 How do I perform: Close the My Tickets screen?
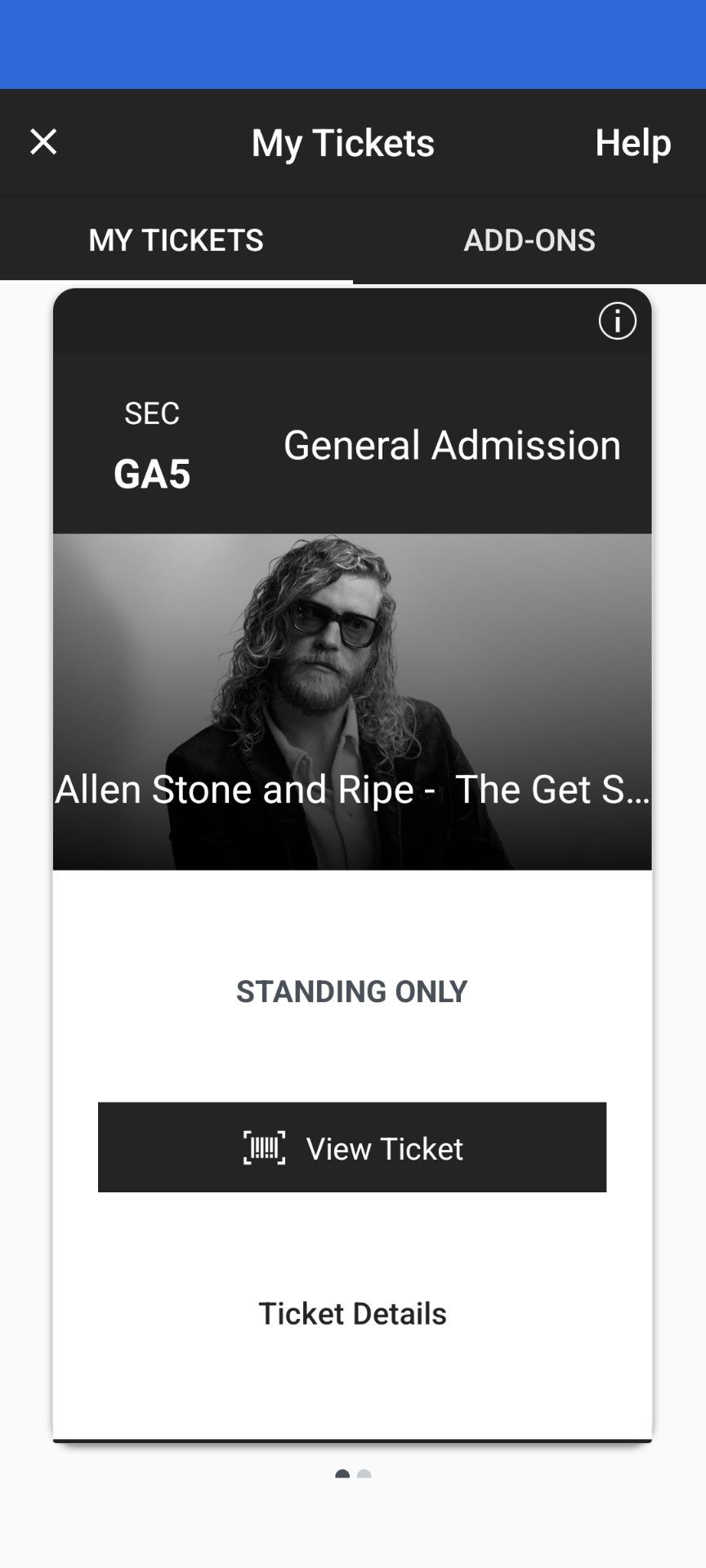tap(43, 142)
